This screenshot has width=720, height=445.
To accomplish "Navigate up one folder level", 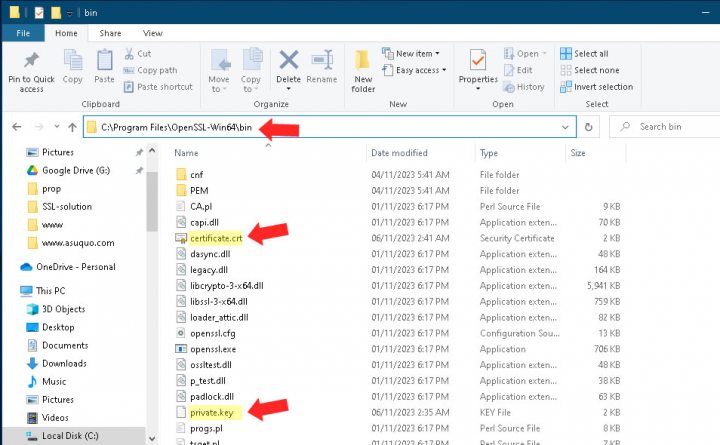I will 72,127.
